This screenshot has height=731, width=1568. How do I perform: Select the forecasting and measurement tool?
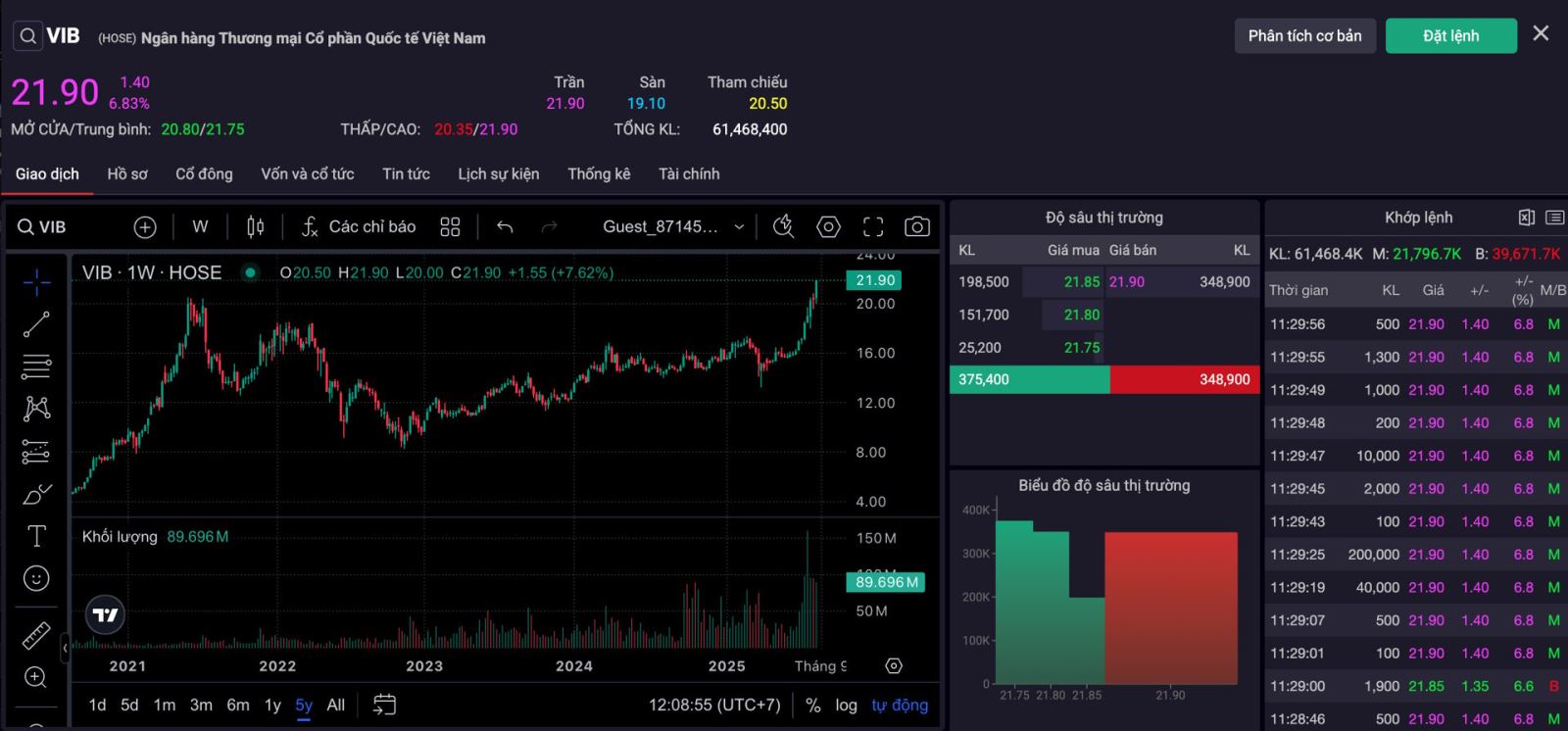click(x=36, y=452)
